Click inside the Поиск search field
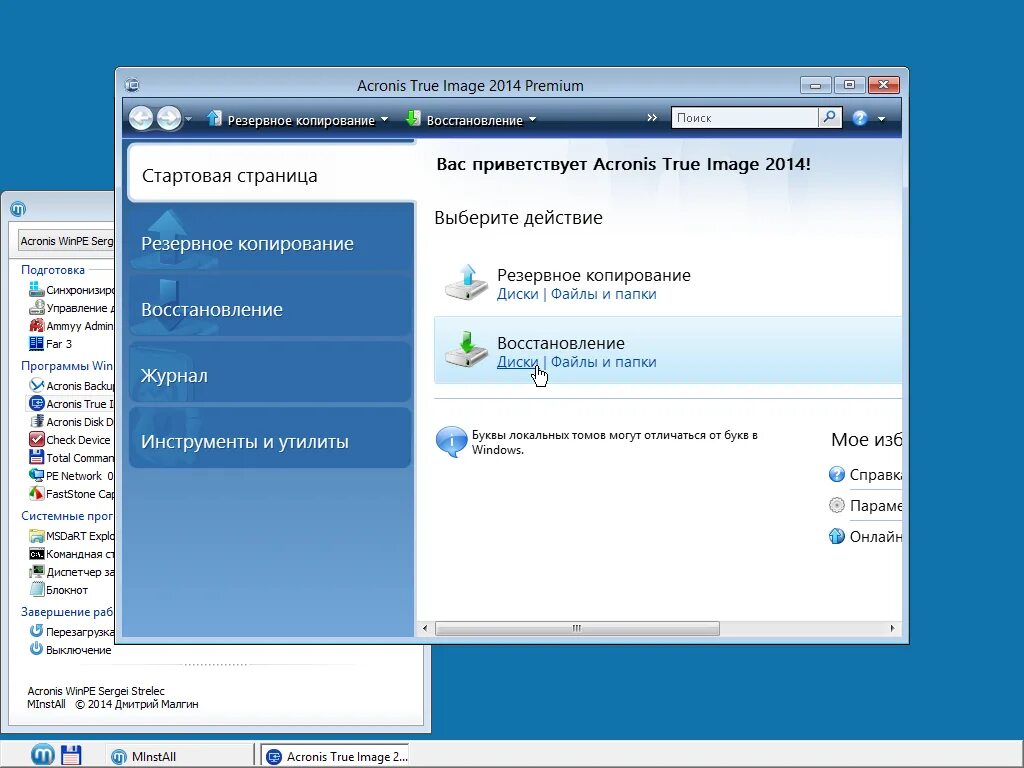This screenshot has height=768, width=1024. coord(744,118)
